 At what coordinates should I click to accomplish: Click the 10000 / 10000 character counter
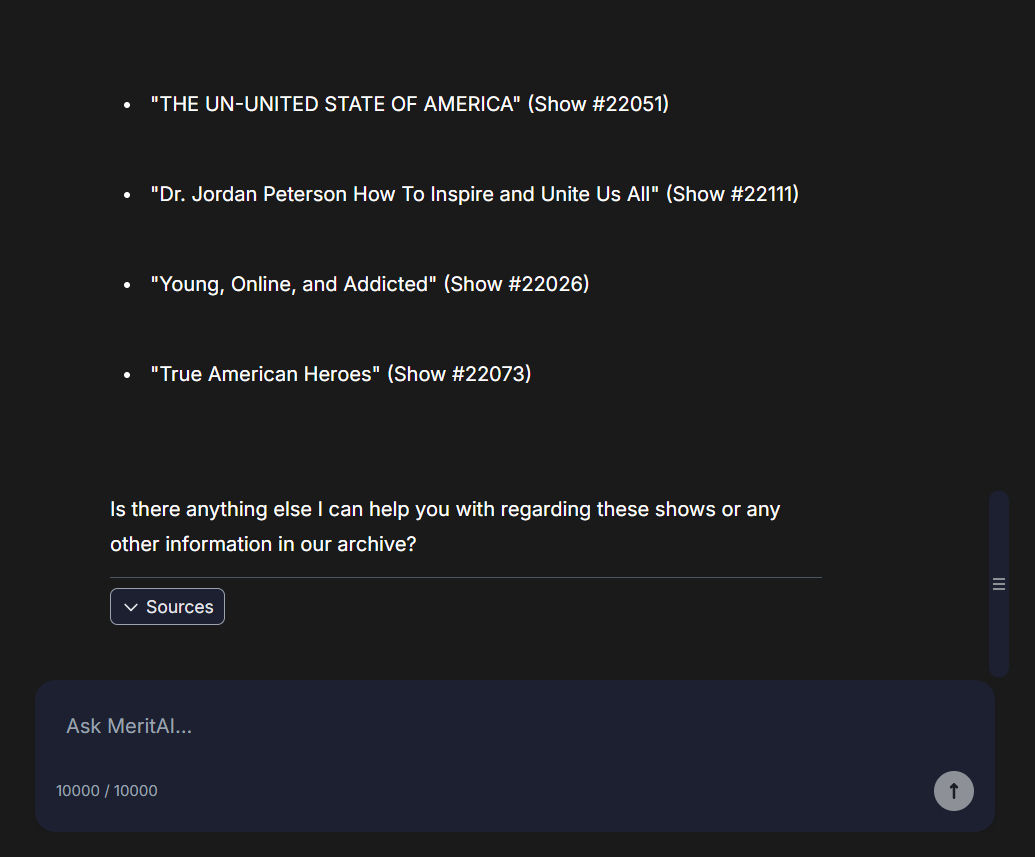coord(107,791)
